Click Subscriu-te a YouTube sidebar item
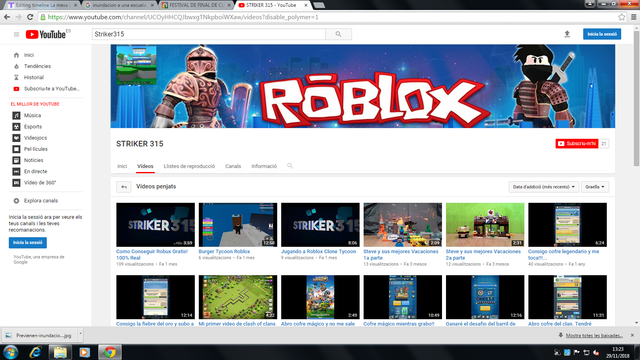Image resolution: width=640 pixels, height=360 pixels. click(51, 89)
